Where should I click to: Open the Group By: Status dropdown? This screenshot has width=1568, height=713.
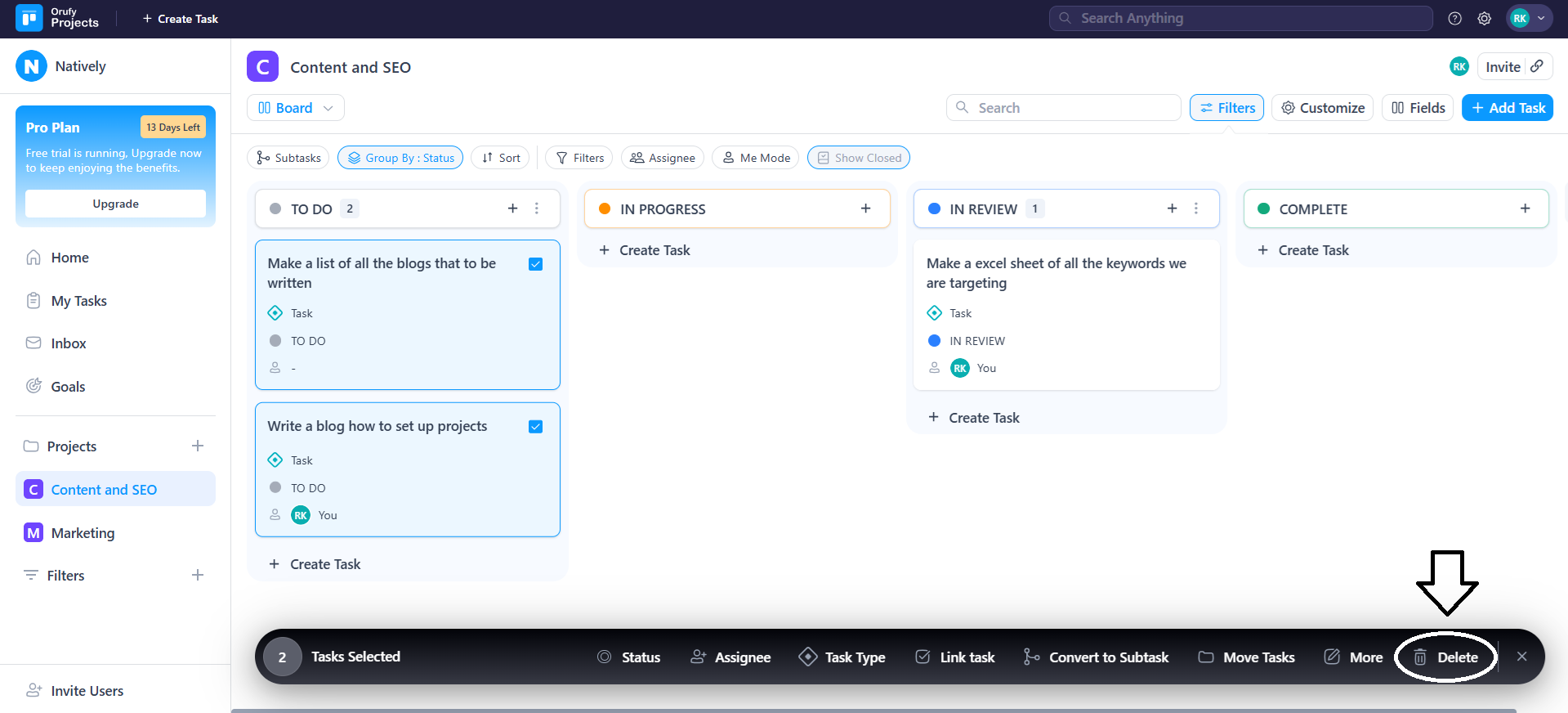point(400,158)
